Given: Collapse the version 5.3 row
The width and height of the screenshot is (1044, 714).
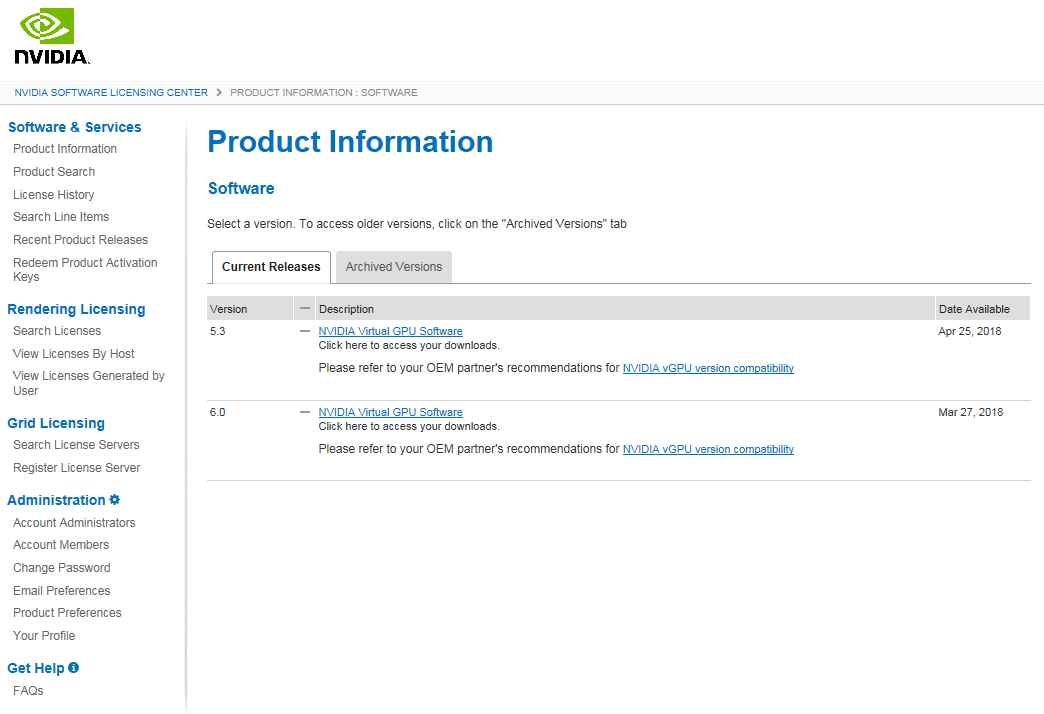Looking at the screenshot, I should (305, 331).
